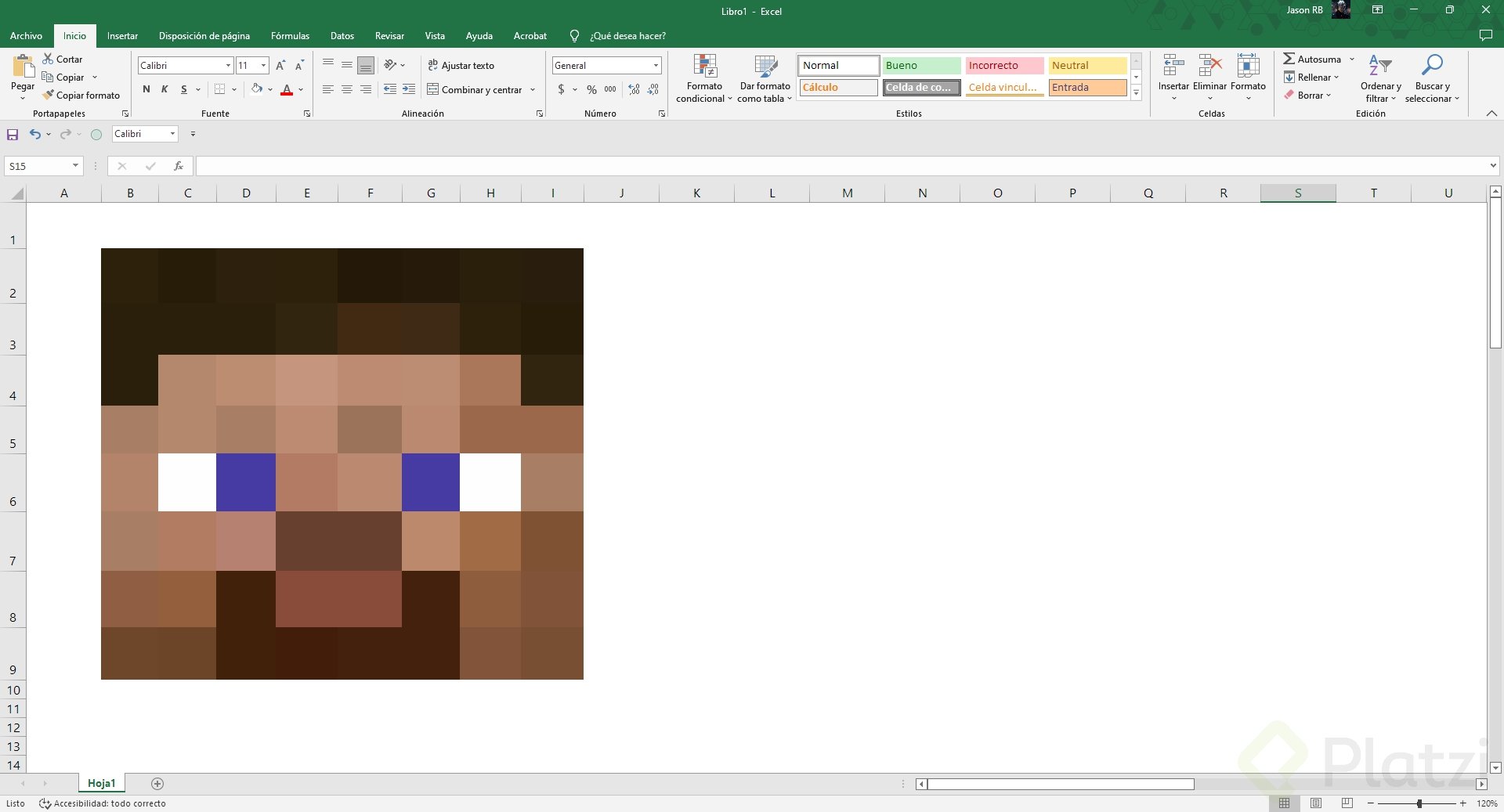
Task: Open the Name Box S15 dropdown
Action: 75,166
